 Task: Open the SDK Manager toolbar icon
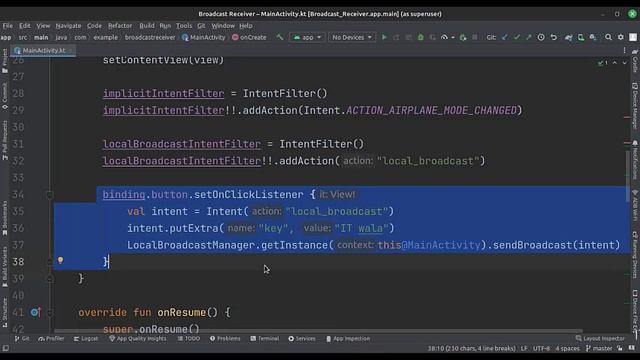click(x=593, y=37)
